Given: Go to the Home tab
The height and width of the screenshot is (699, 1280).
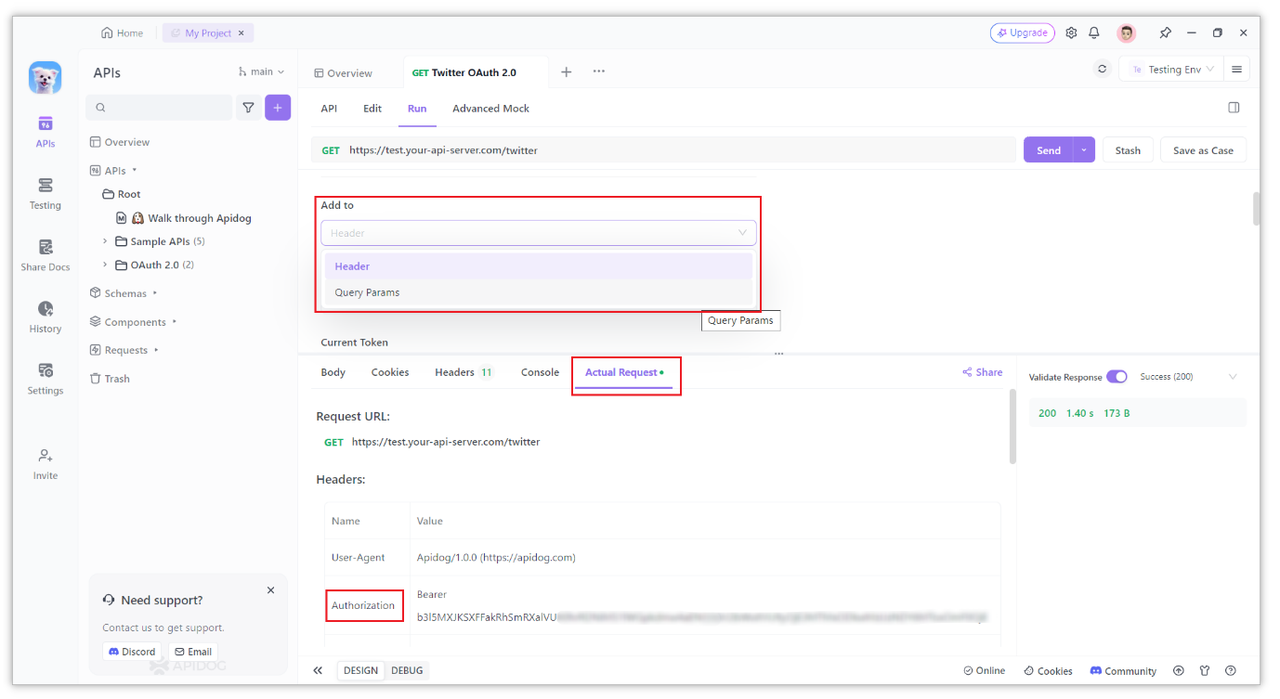Looking at the screenshot, I should [122, 33].
